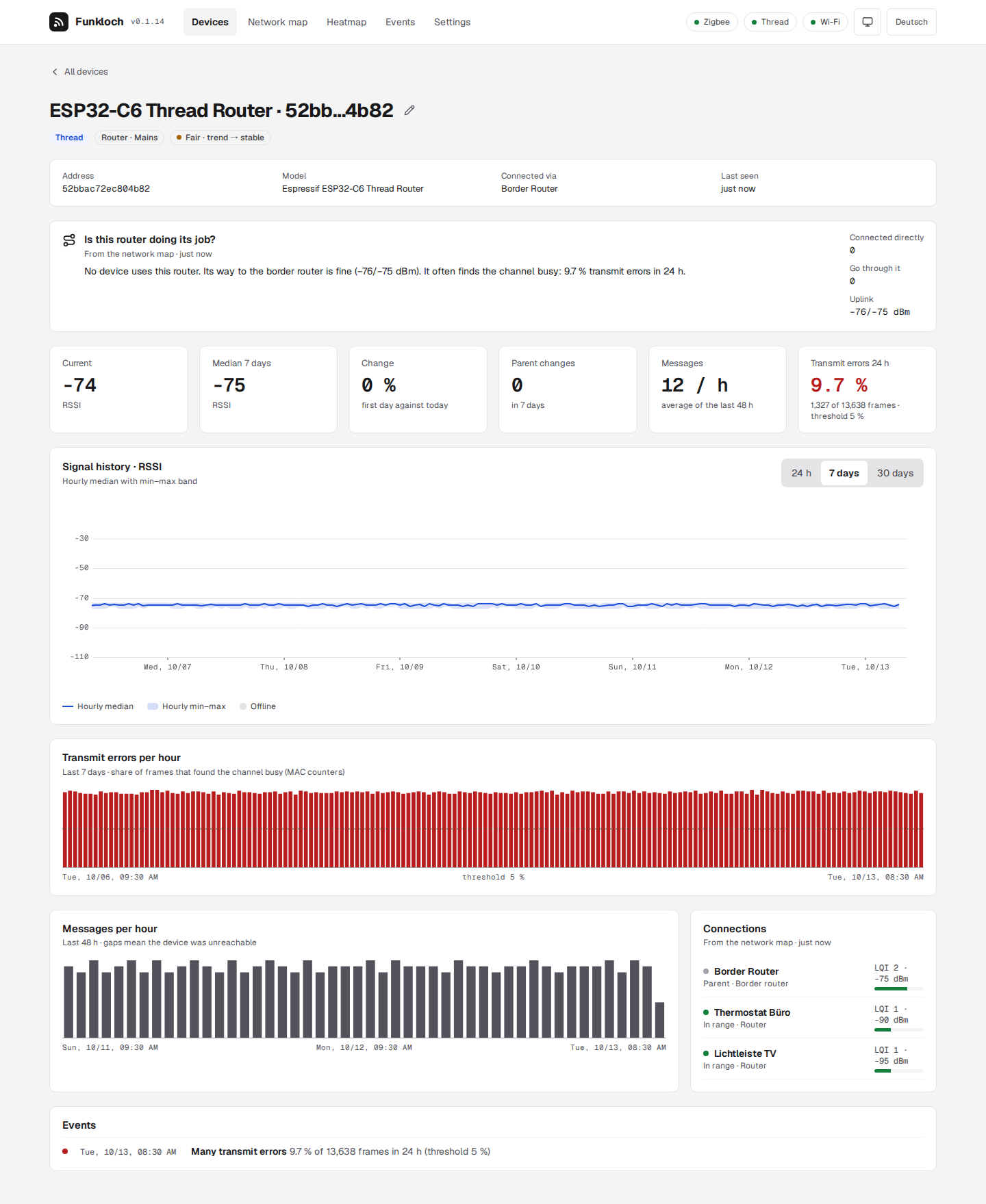Go to the Events tab
986x1204 pixels.
coord(400,22)
